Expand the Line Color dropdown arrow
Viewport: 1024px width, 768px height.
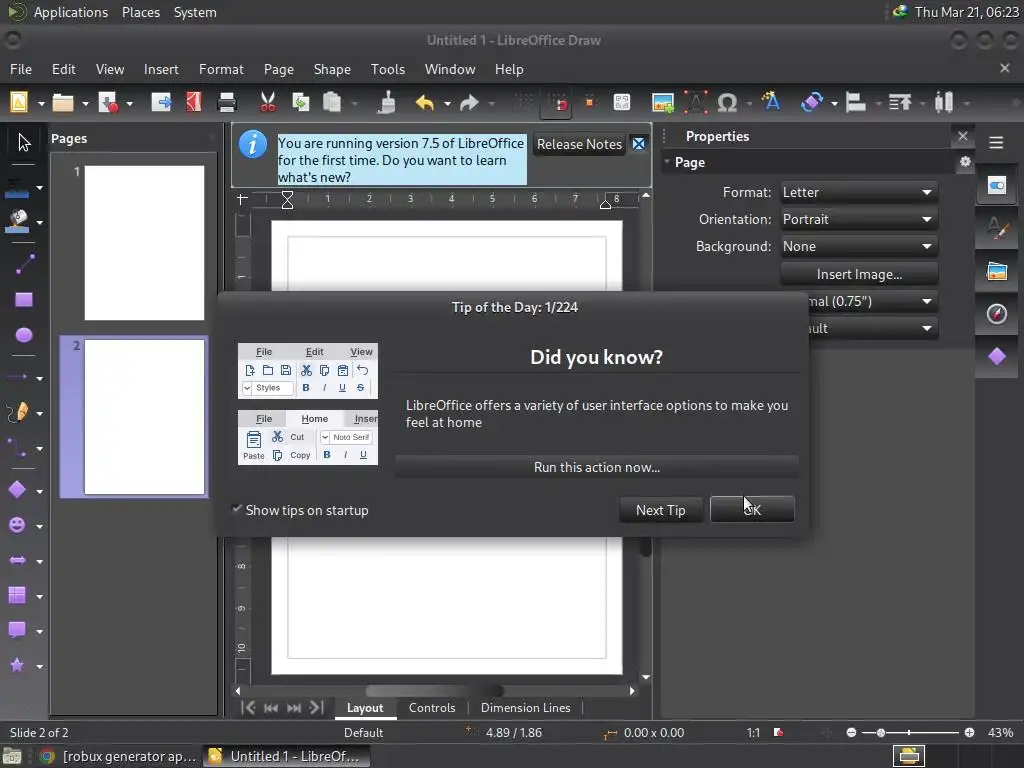point(40,188)
